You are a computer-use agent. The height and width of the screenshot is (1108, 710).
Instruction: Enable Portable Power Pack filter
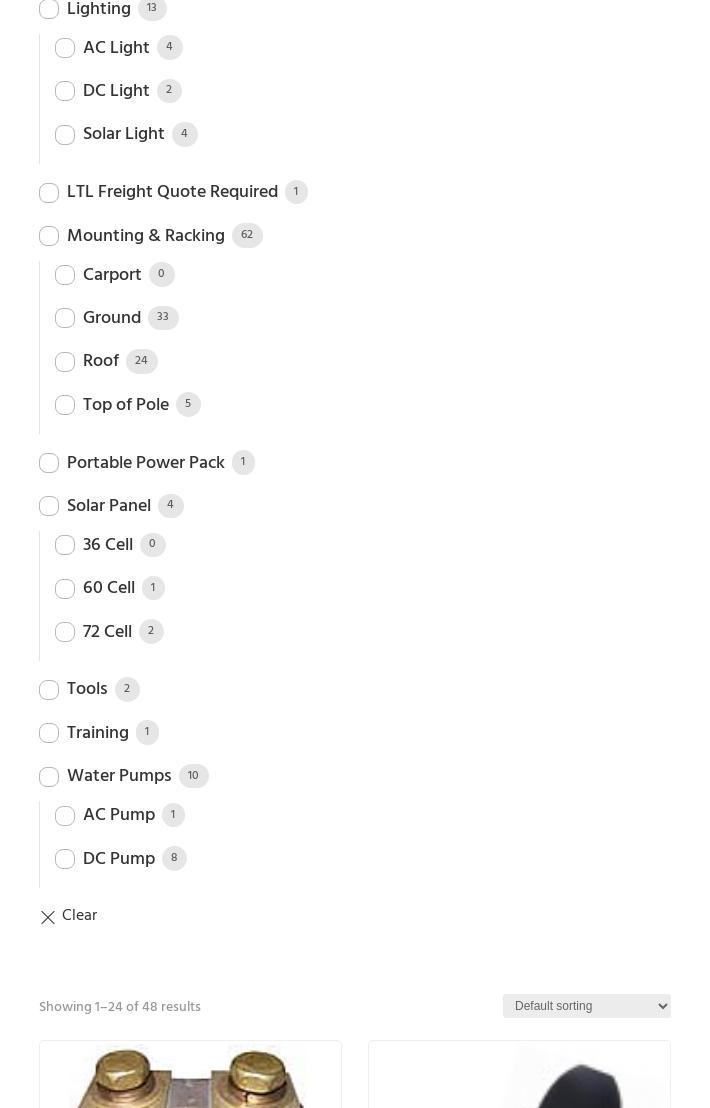pyautogui.click(x=49, y=463)
